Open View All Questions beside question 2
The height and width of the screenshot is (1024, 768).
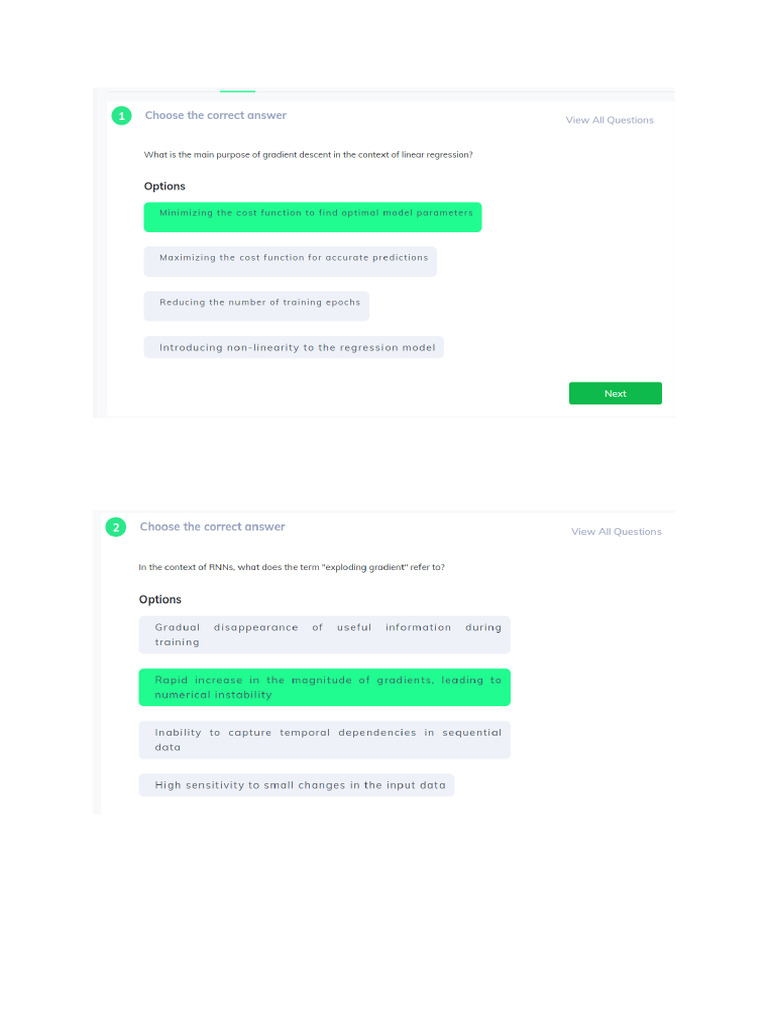tap(616, 532)
